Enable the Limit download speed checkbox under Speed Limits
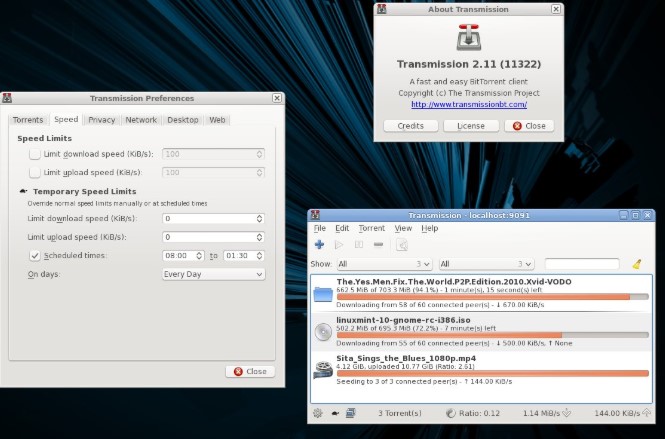The image size is (665, 439). click(34, 154)
